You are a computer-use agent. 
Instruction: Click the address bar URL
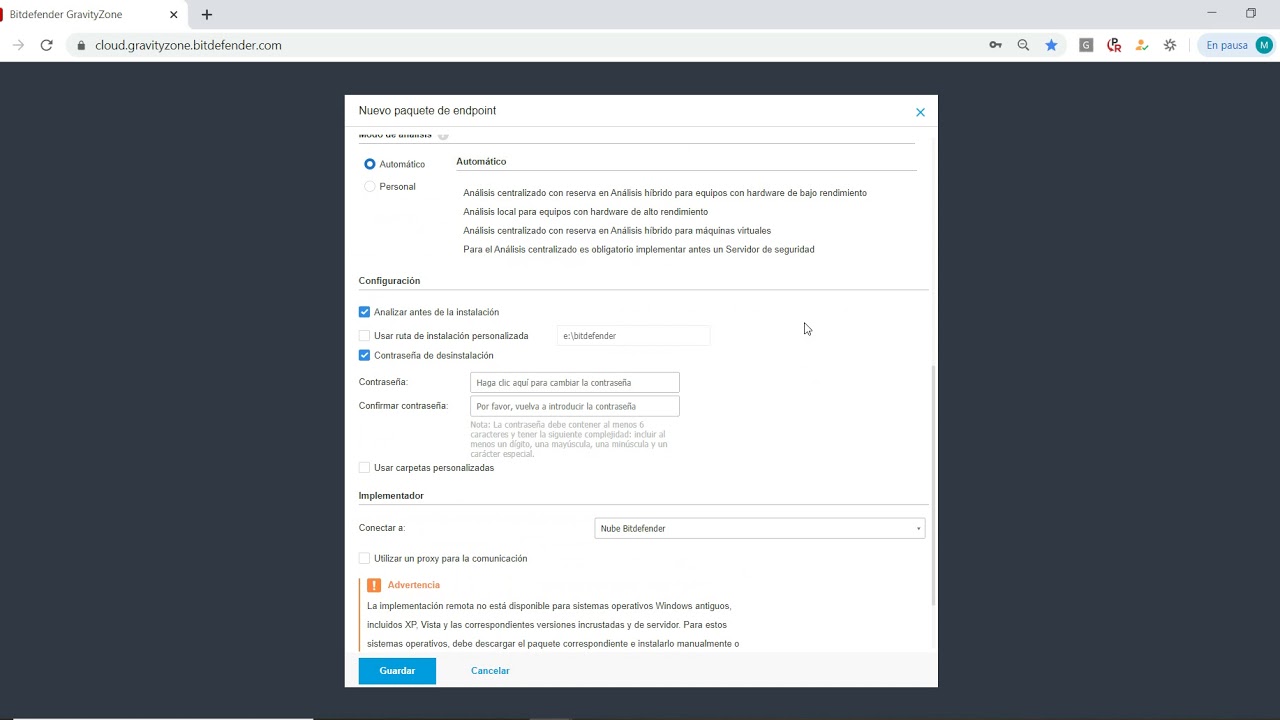(188, 45)
